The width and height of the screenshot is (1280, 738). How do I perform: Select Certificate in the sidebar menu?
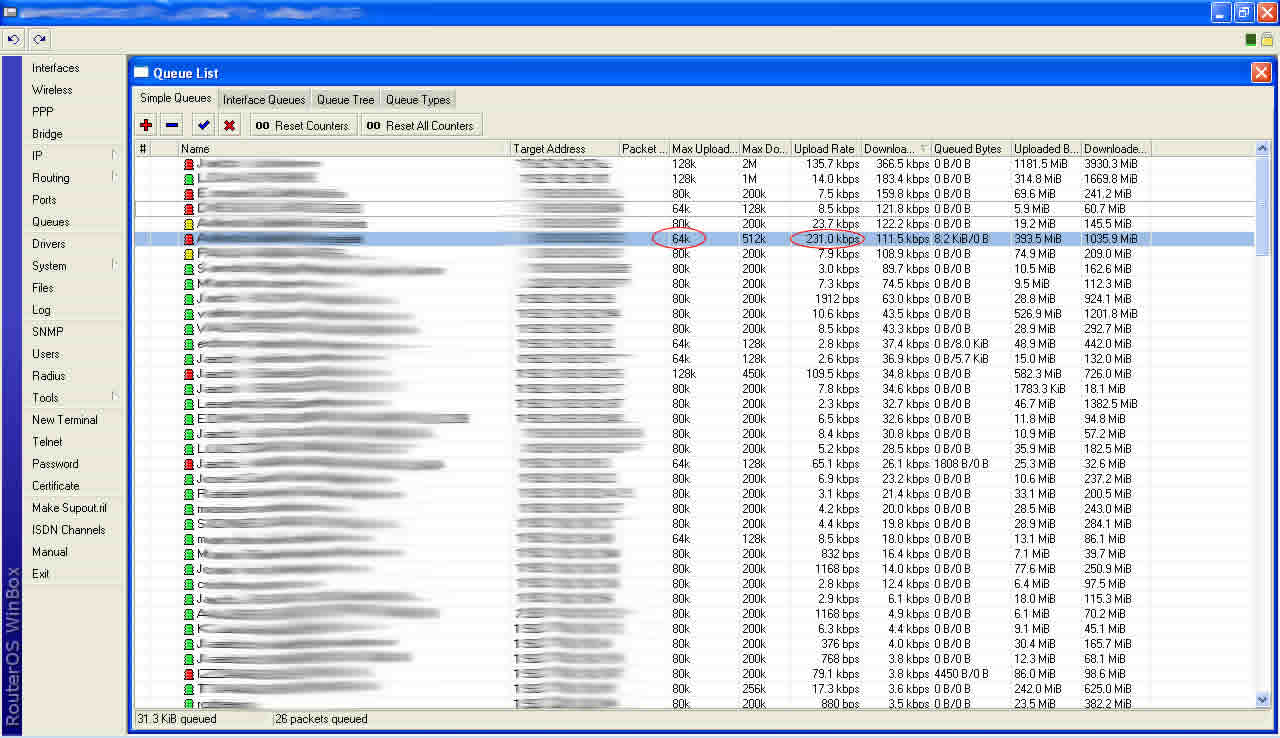click(56, 486)
